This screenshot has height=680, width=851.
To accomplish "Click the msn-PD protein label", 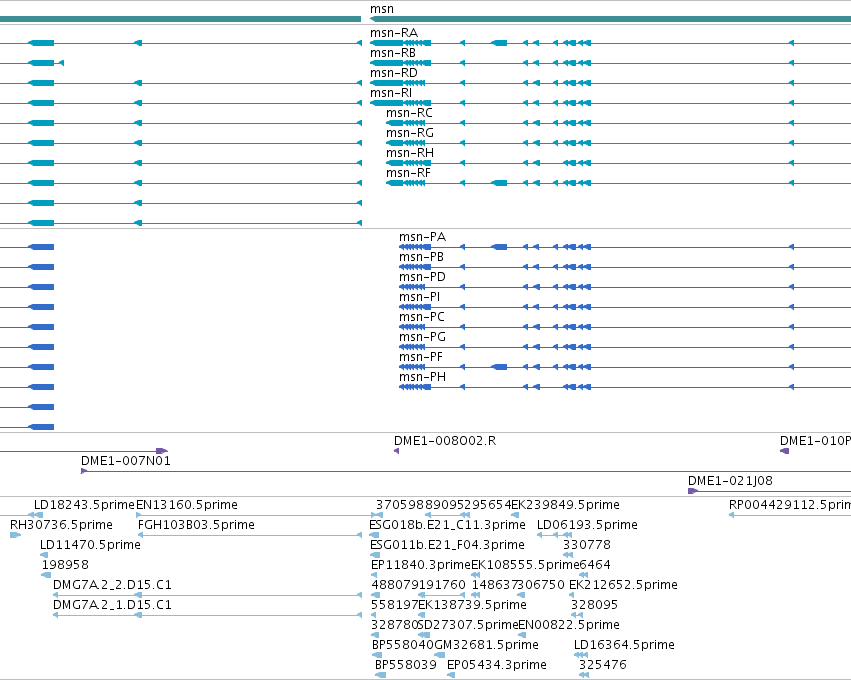I will click(x=422, y=277).
